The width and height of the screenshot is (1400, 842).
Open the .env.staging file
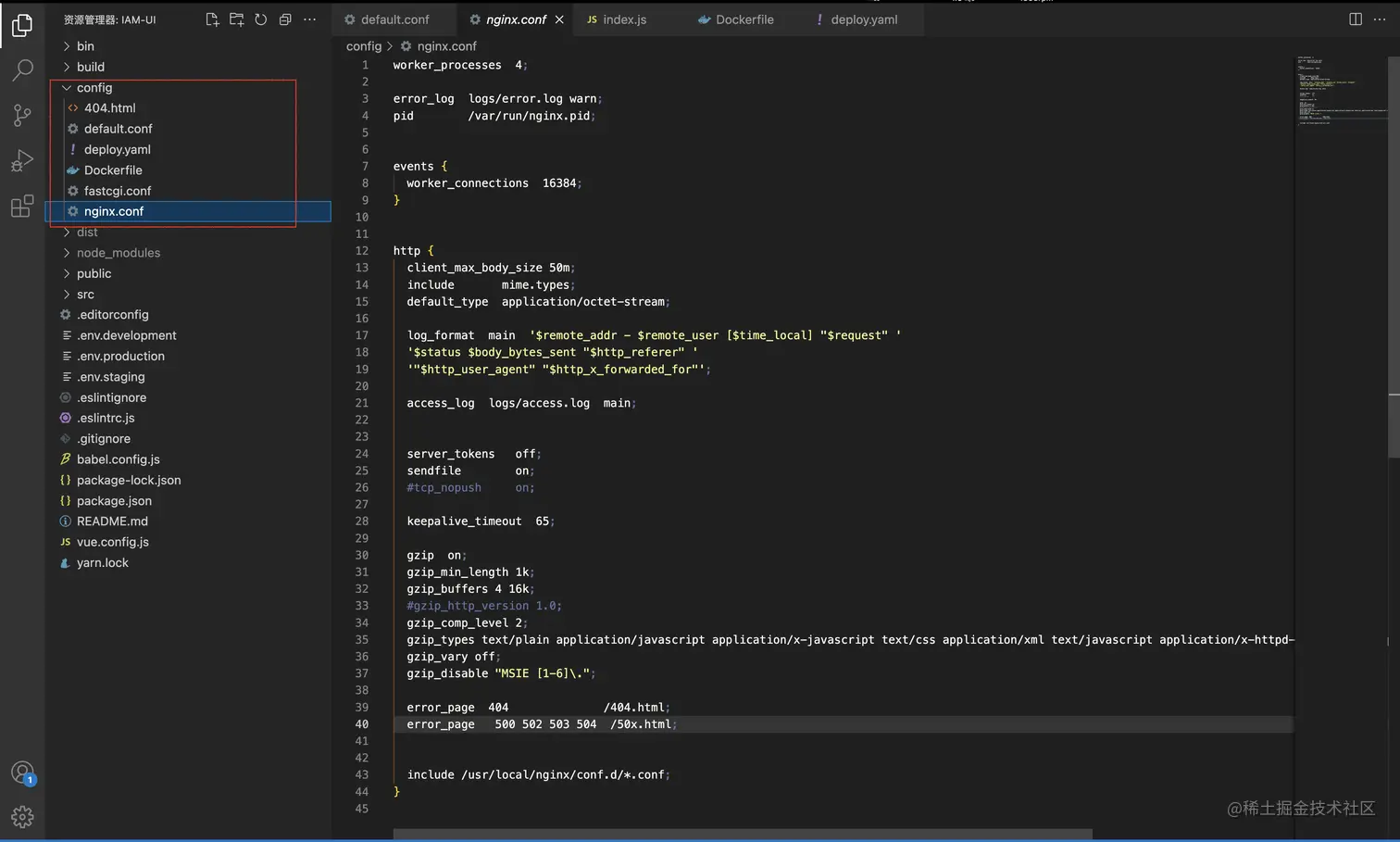[x=188, y=377]
